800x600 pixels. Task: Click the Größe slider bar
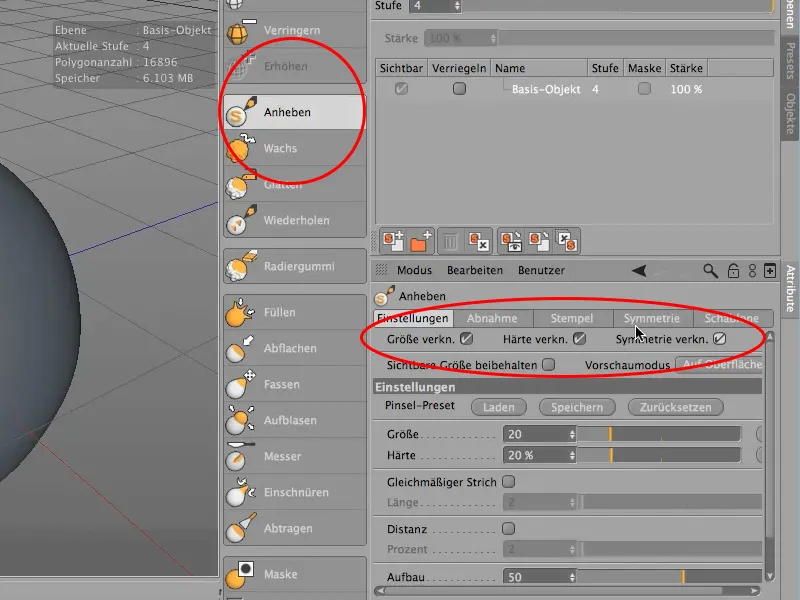pos(659,434)
